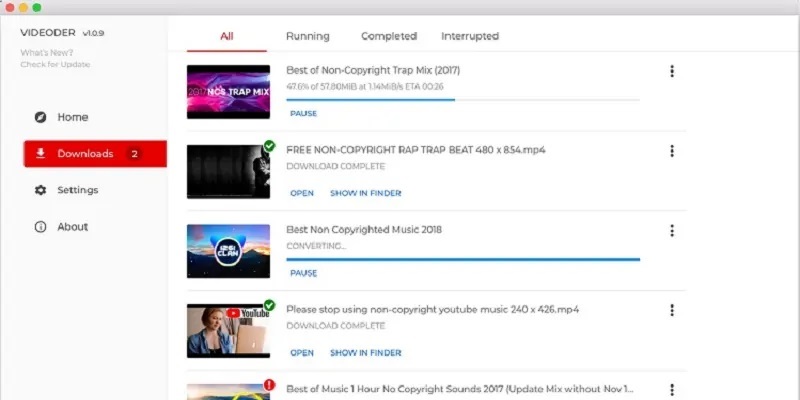Click Check for Update link
Screen dimensions: 800x400
[x=55, y=64]
